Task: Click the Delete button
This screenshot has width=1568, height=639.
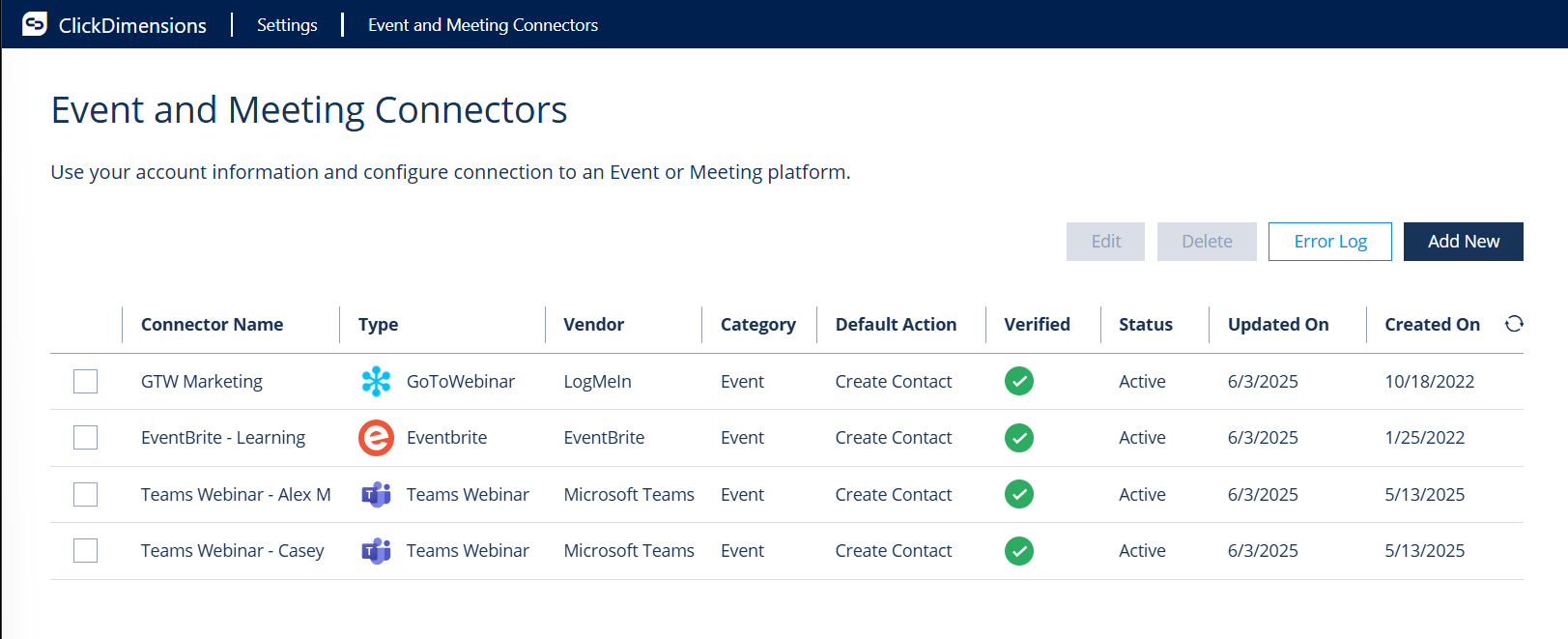Action: [x=1207, y=242]
